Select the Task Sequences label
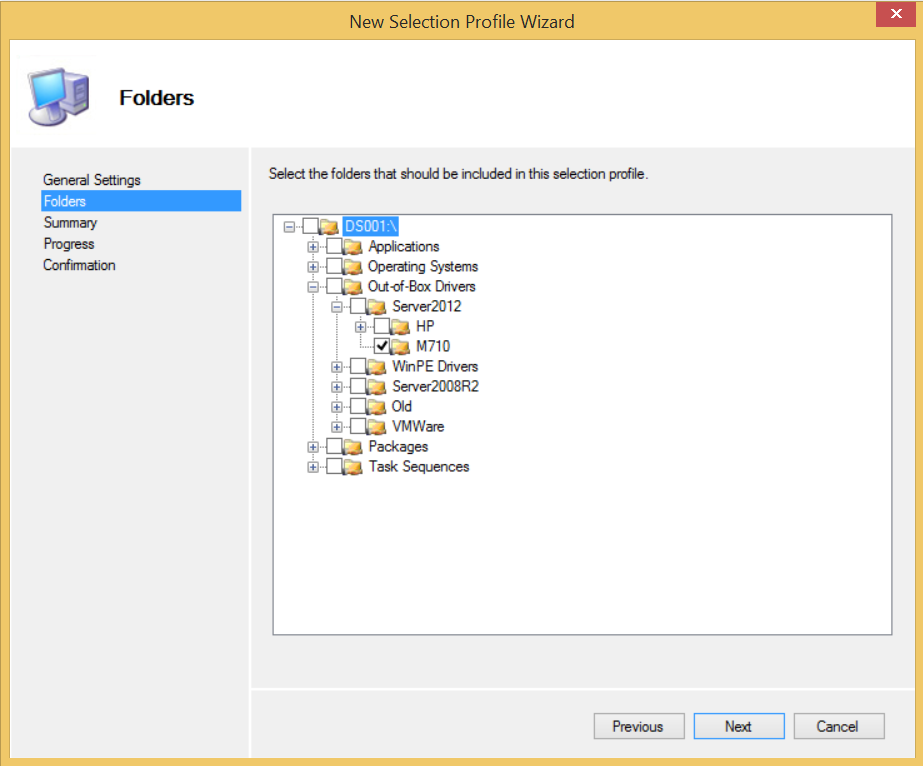This screenshot has height=766, width=923. point(419,466)
